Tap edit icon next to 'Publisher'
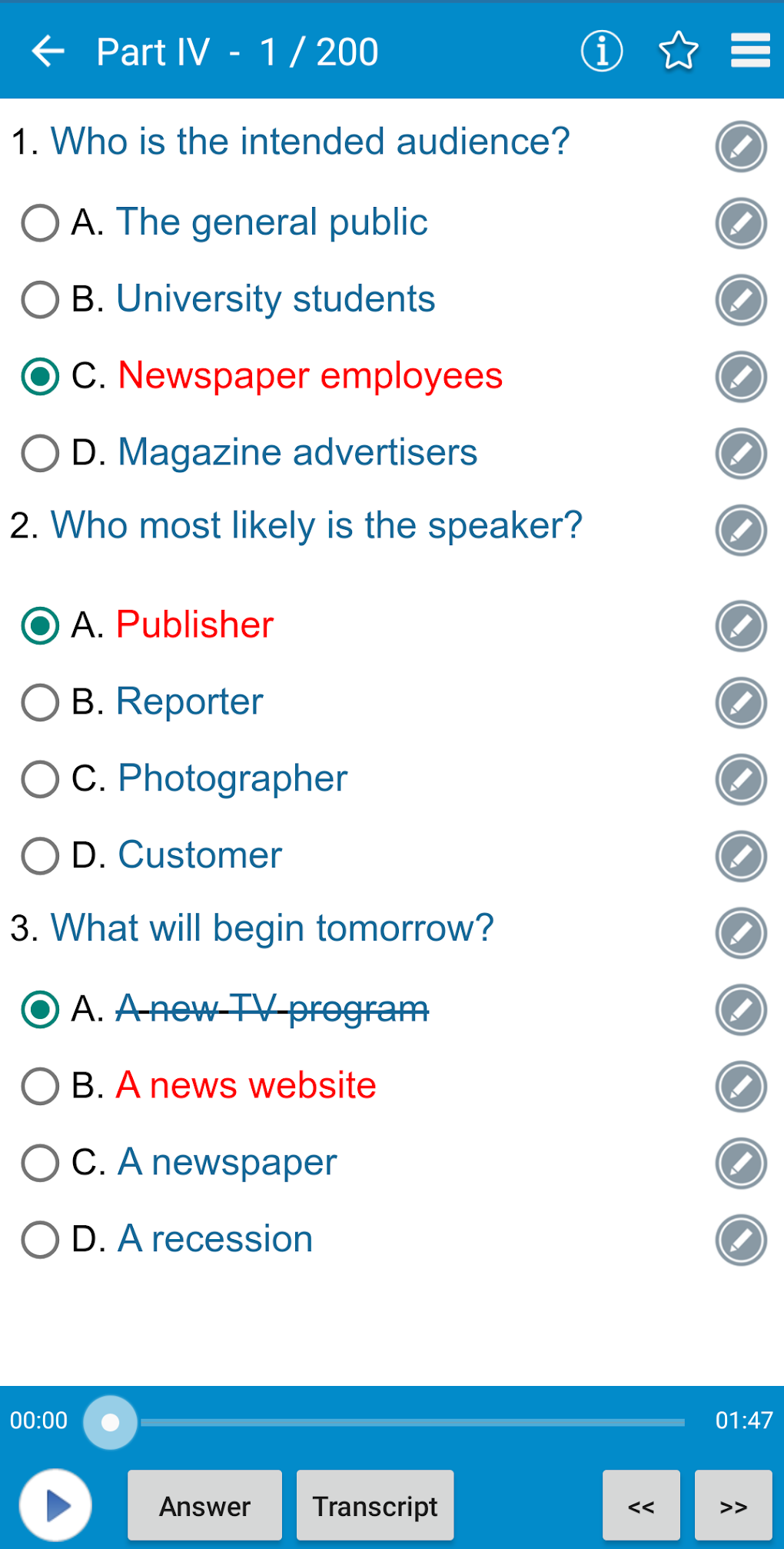The width and height of the screenshot is (784, 1549). (x=741, y=625)
